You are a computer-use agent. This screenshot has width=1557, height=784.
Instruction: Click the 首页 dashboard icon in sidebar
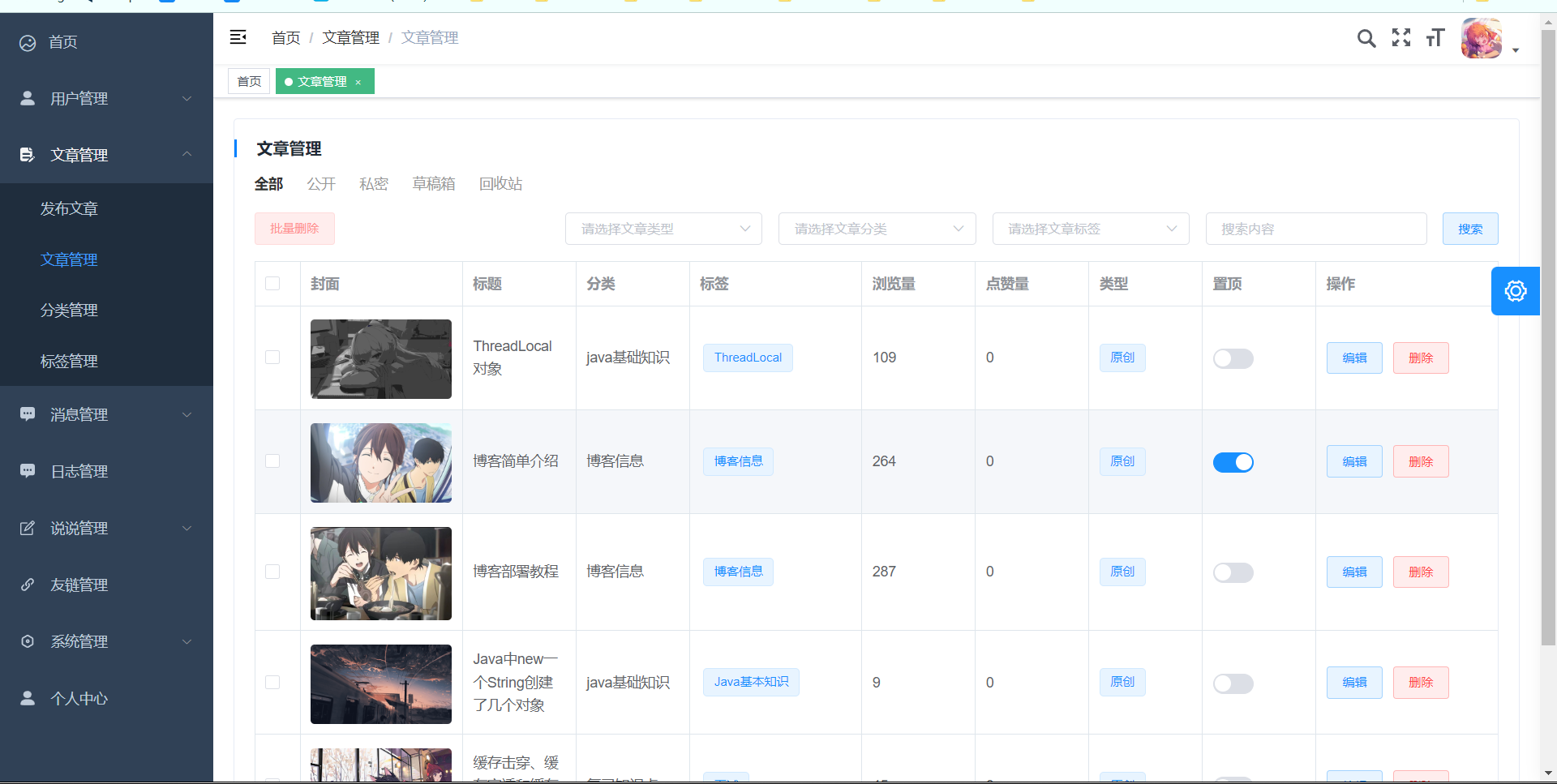pos(28,42)
